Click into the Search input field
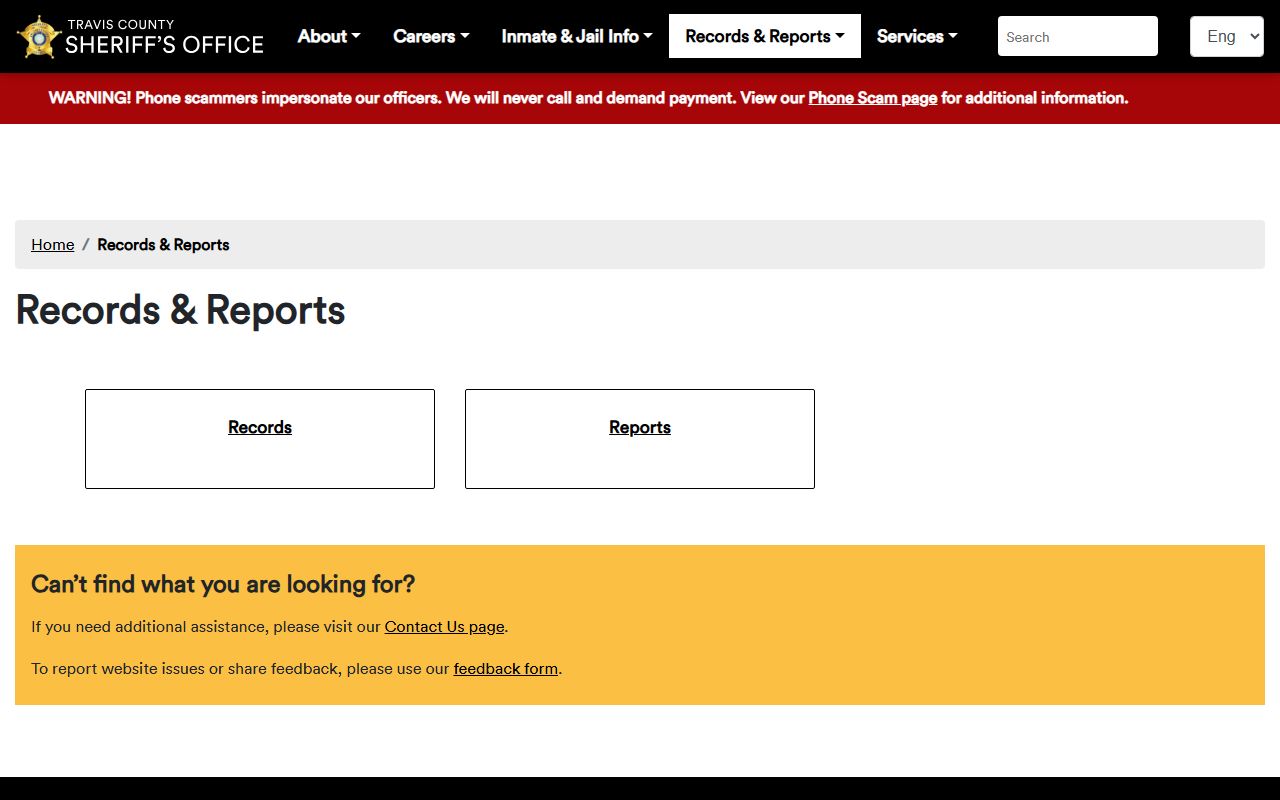This screenshot has height=800, width=1280. pyautogui.click(x=1077, y=36)
